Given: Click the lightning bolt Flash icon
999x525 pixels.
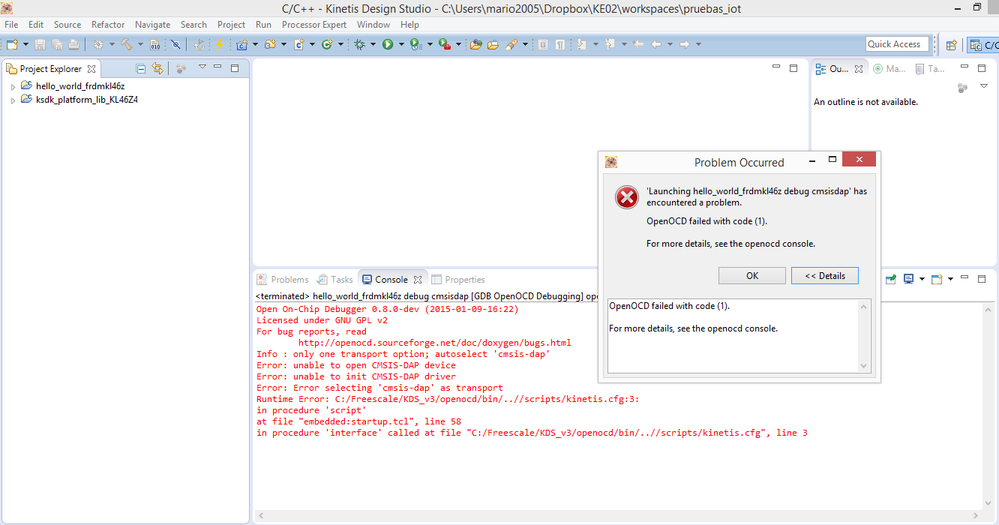Looking at the screenshot, I should point(219,44).
